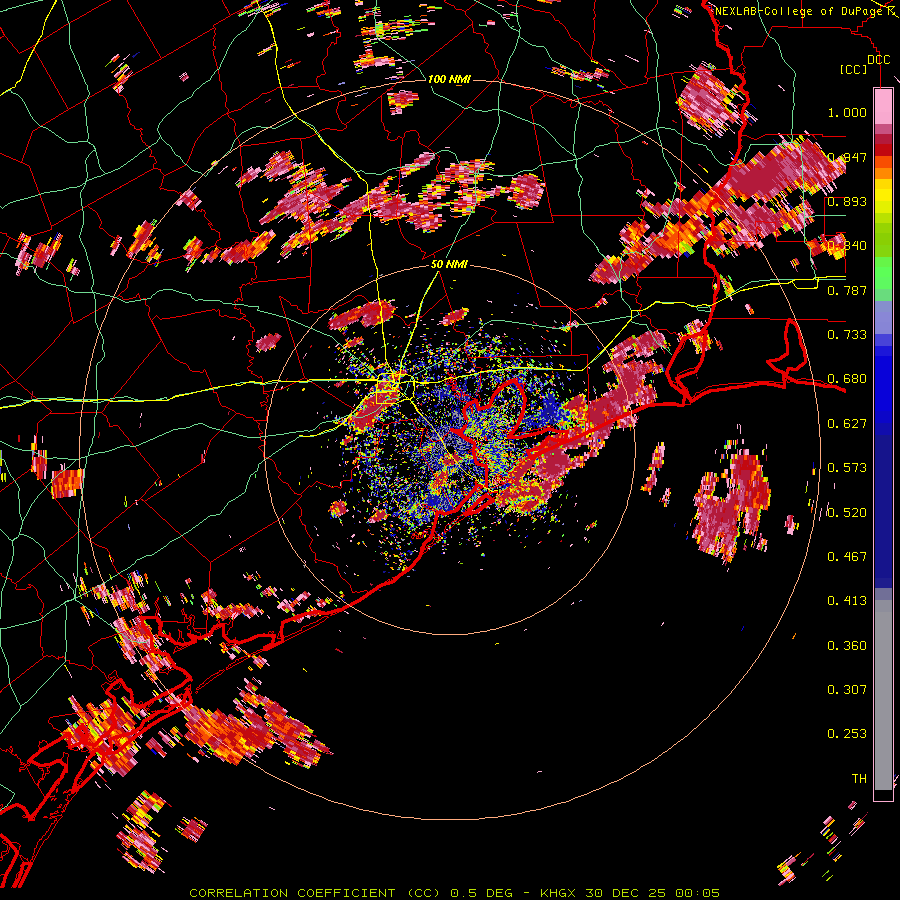This screenshot has width=900, height=900.
Task: Click the DCC label above the color bar
Action: (x=878, y=60)
